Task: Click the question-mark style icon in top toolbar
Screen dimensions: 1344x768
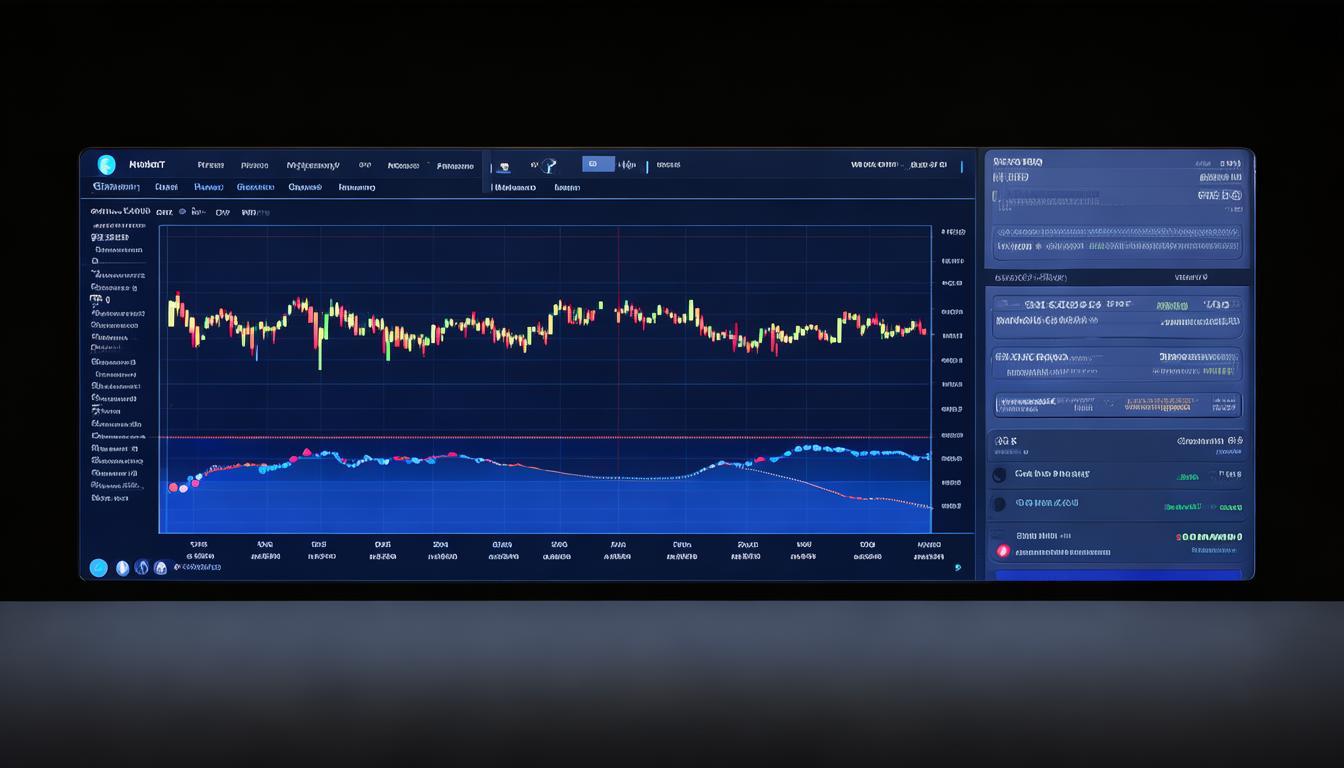Action: click(x=548, y=165)
